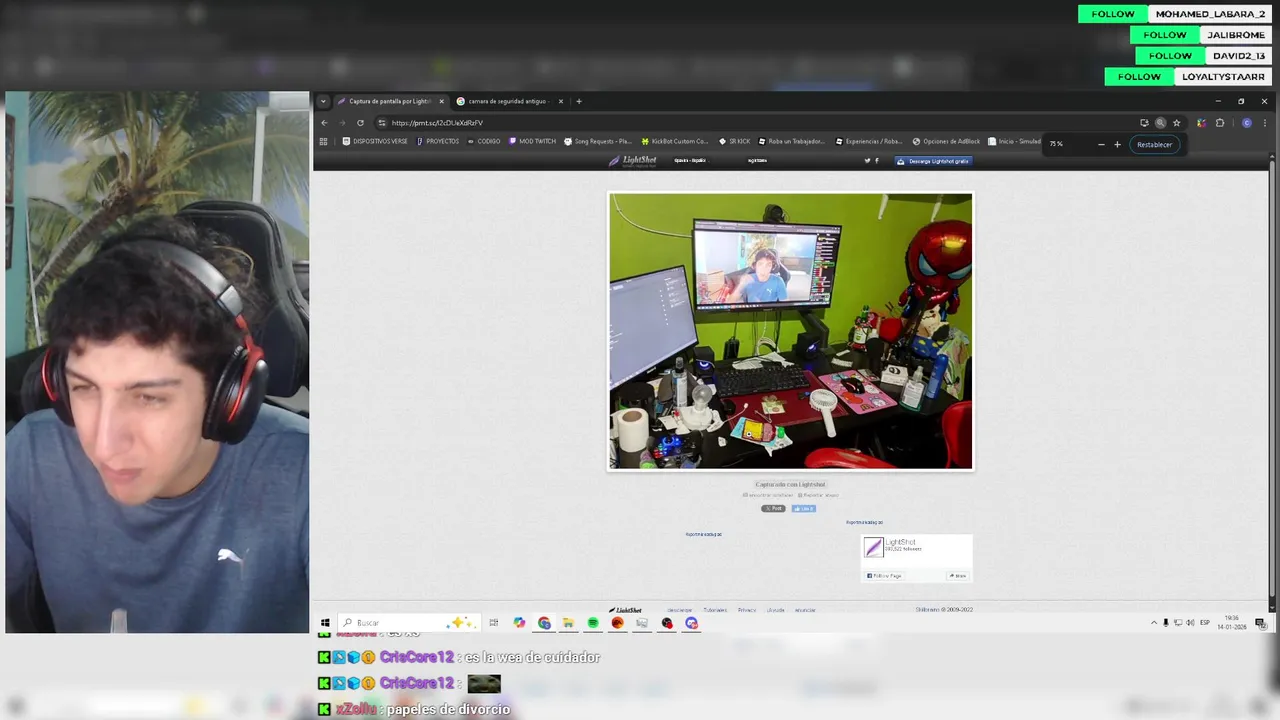Open a new browser tab

578,101
